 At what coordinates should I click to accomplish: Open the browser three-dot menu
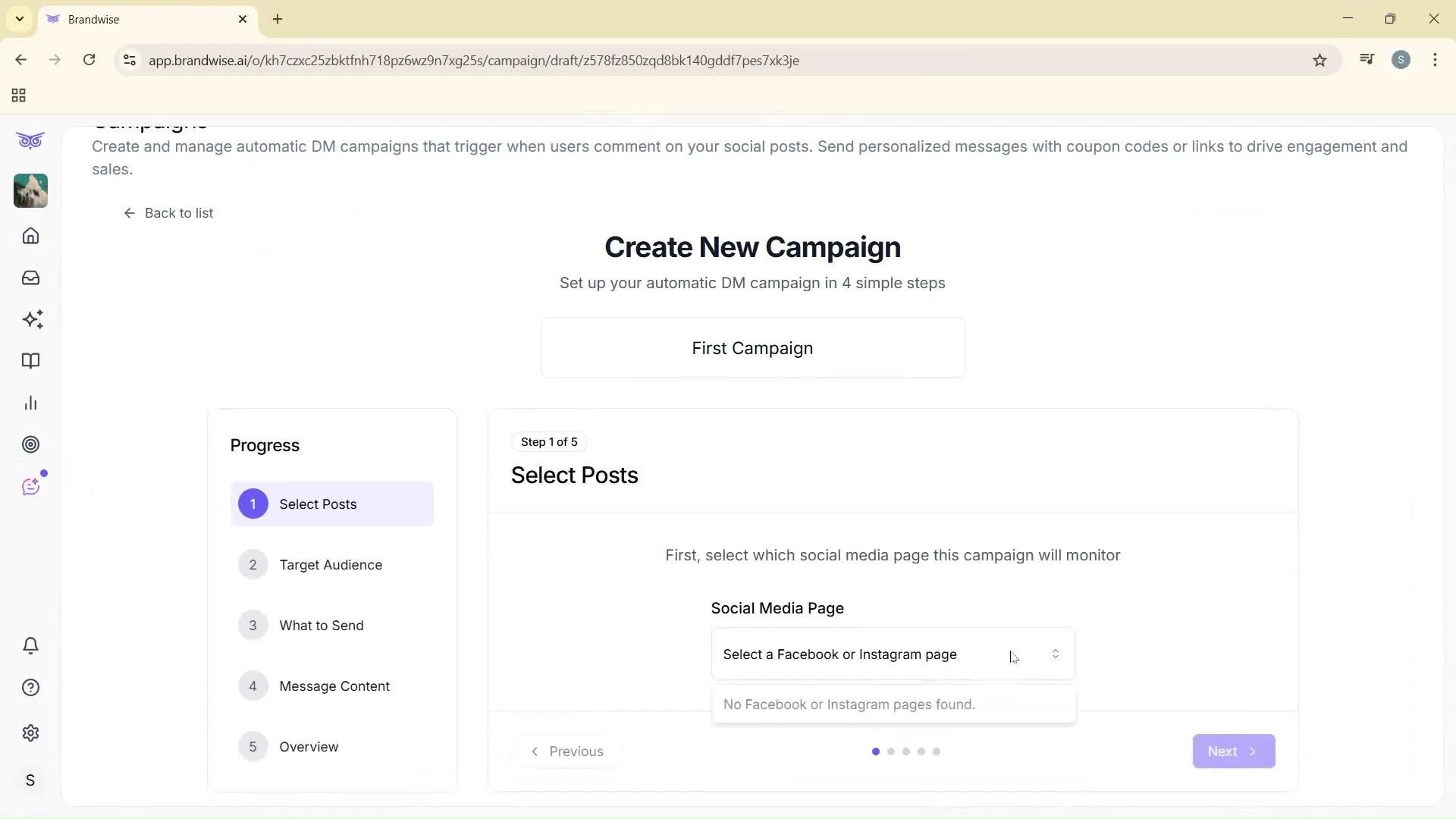(1435, 60)
